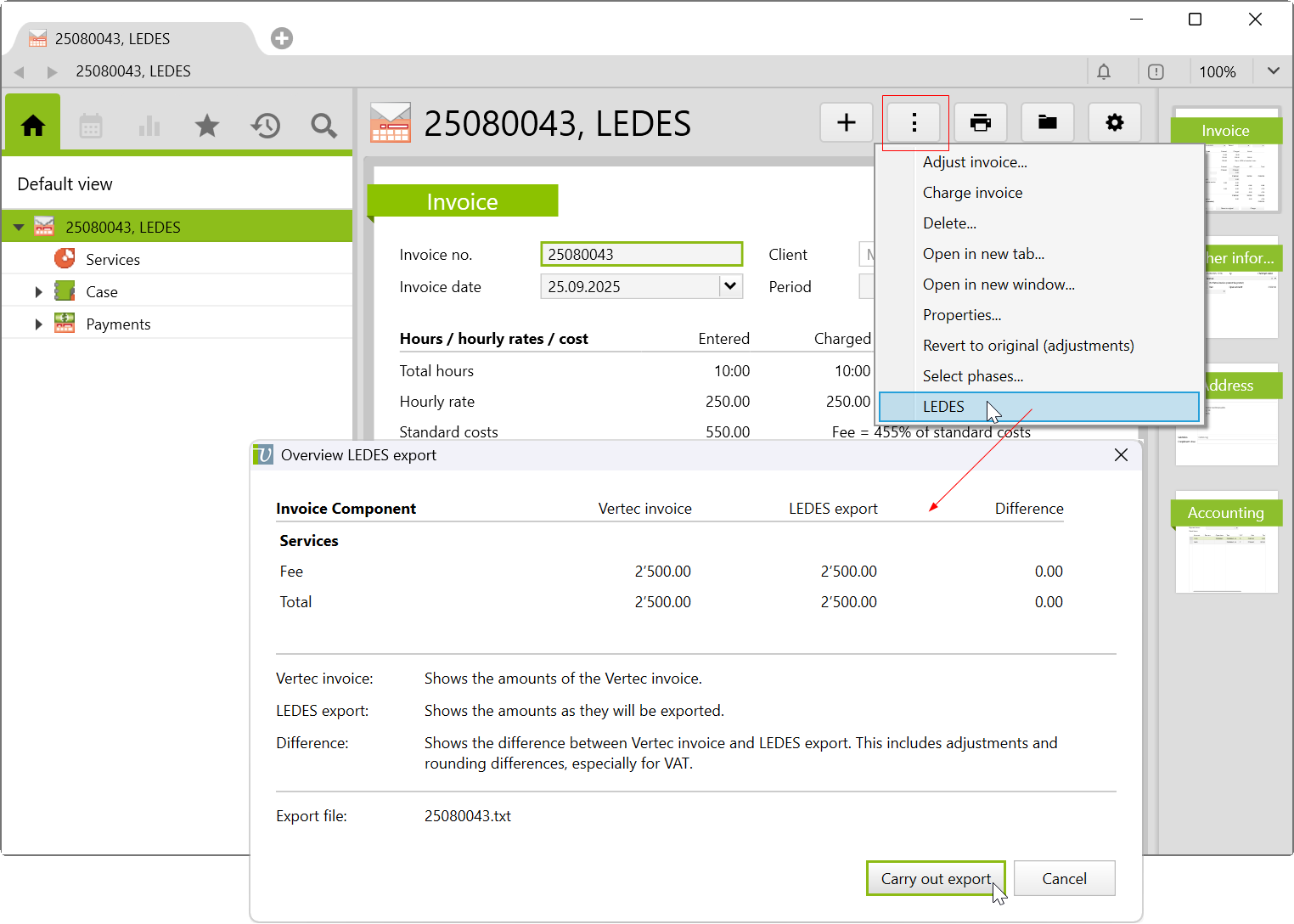Open the folder icon button
Screen dimensions: 1294x924
(x=1048, y=123)
